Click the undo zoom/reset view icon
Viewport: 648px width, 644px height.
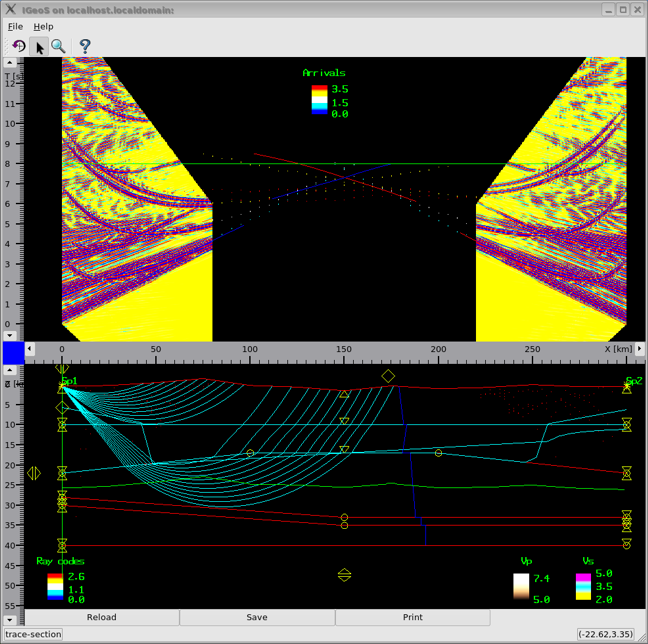click(x=18, y=46)
